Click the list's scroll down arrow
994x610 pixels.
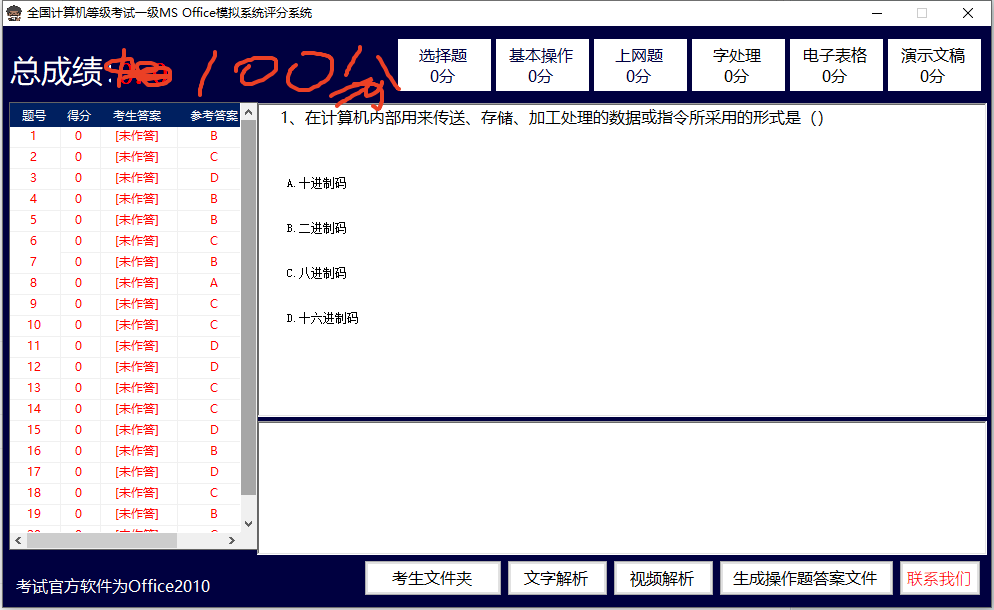click(248, 524)
